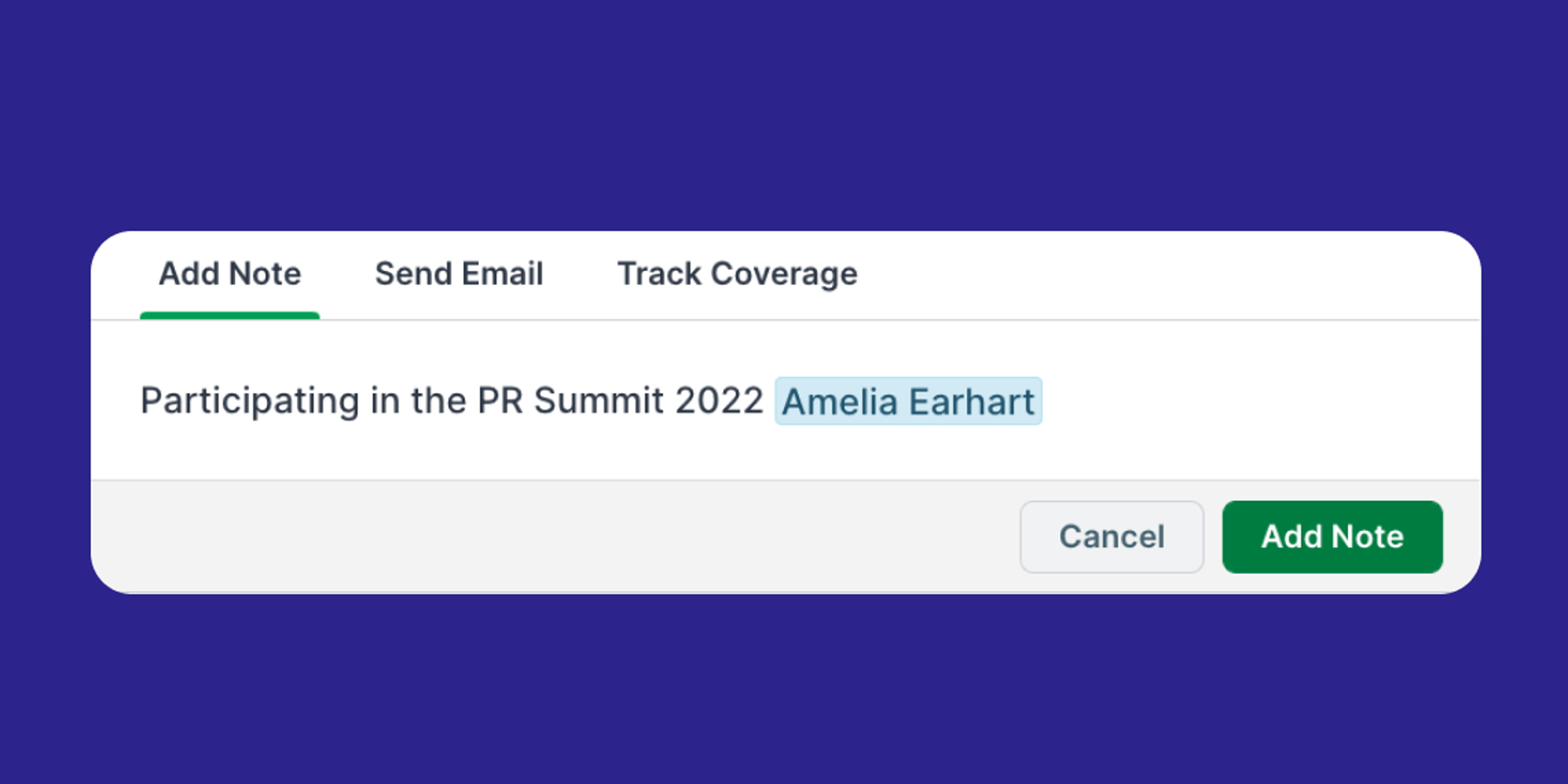Click the green underline tab indicator
This screenshot has width=1568, height=784.
coord(229,314)
